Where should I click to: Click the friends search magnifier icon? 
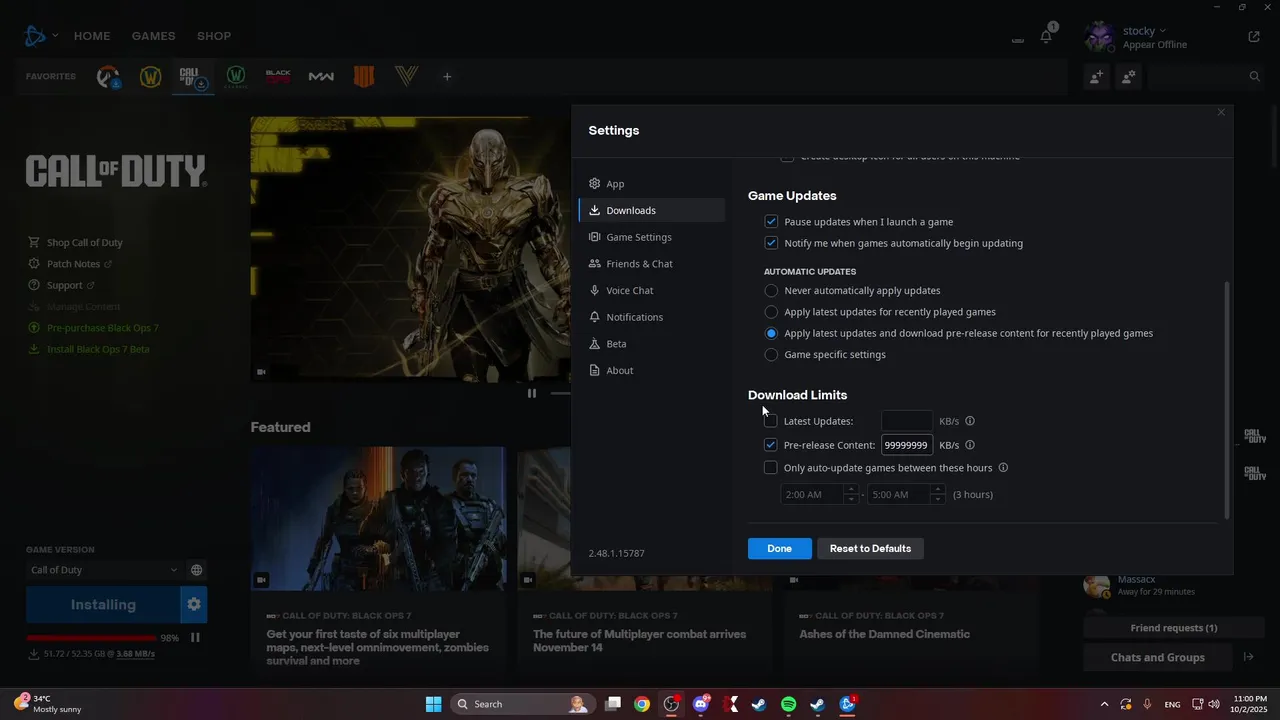tap(1255, 76)
